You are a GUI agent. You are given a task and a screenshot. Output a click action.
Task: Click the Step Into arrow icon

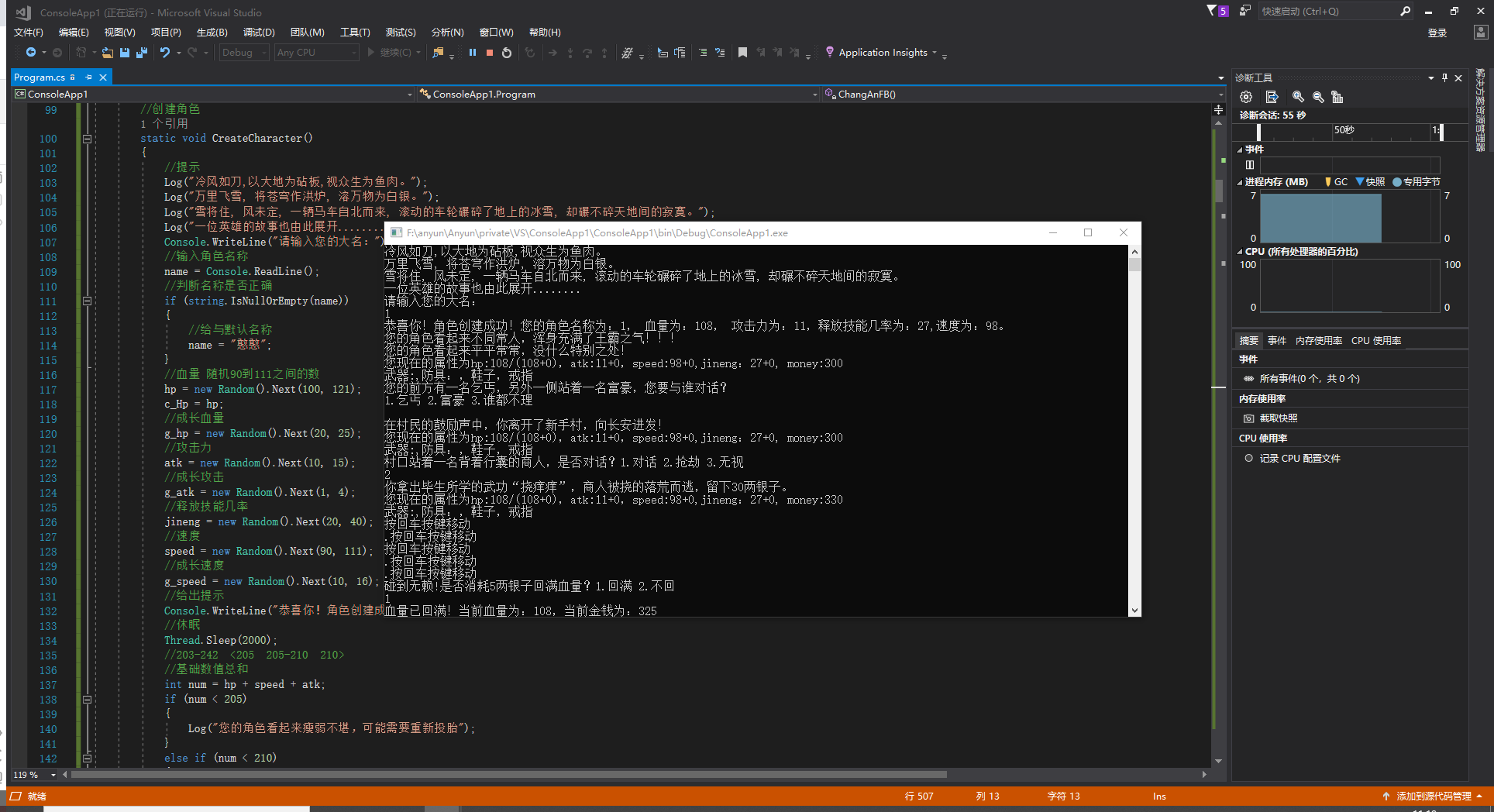coord(570,53)
